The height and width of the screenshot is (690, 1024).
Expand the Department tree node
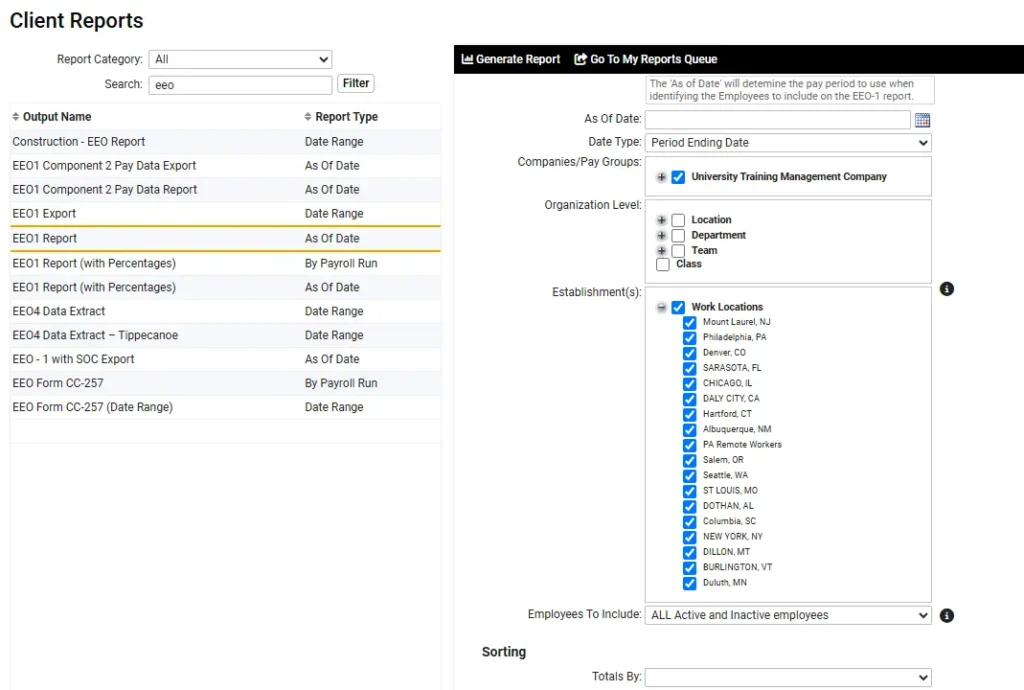[x=662, y=235]
